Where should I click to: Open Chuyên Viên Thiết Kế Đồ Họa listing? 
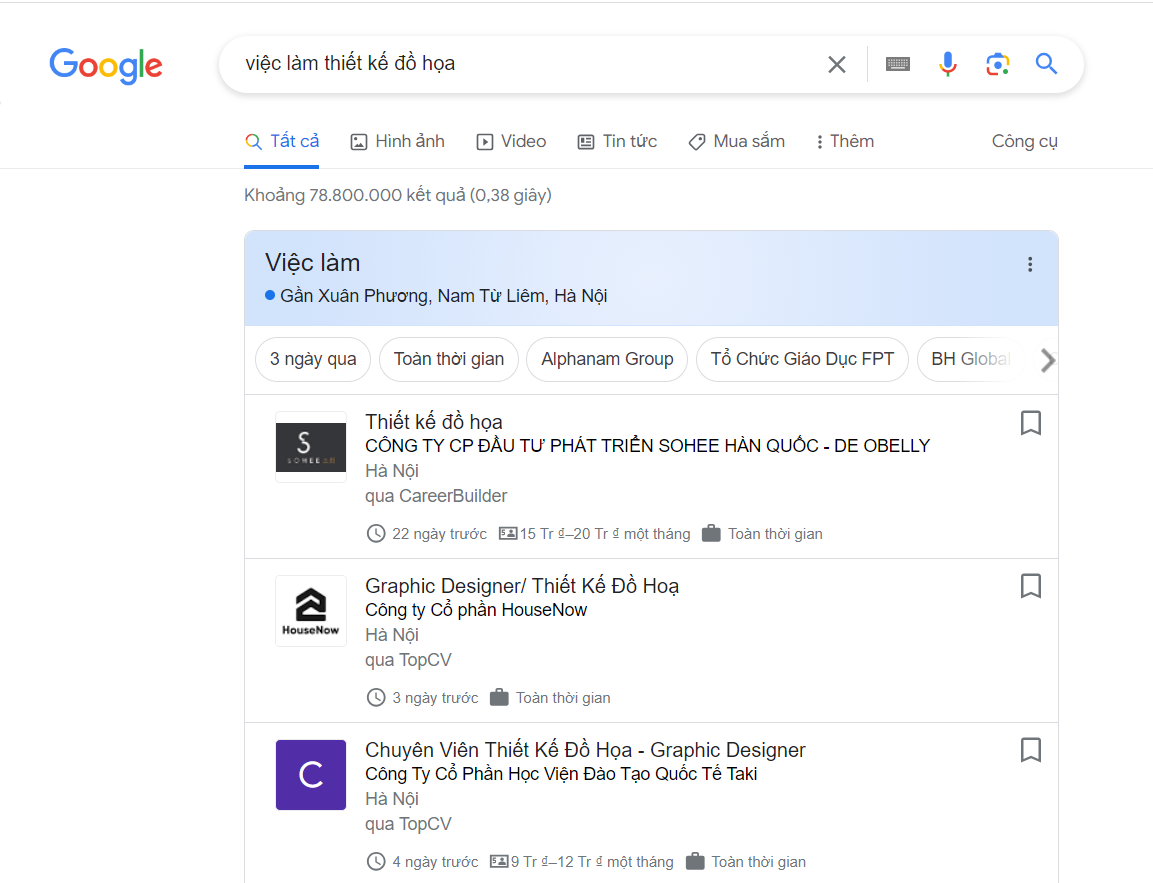[585, 750]
